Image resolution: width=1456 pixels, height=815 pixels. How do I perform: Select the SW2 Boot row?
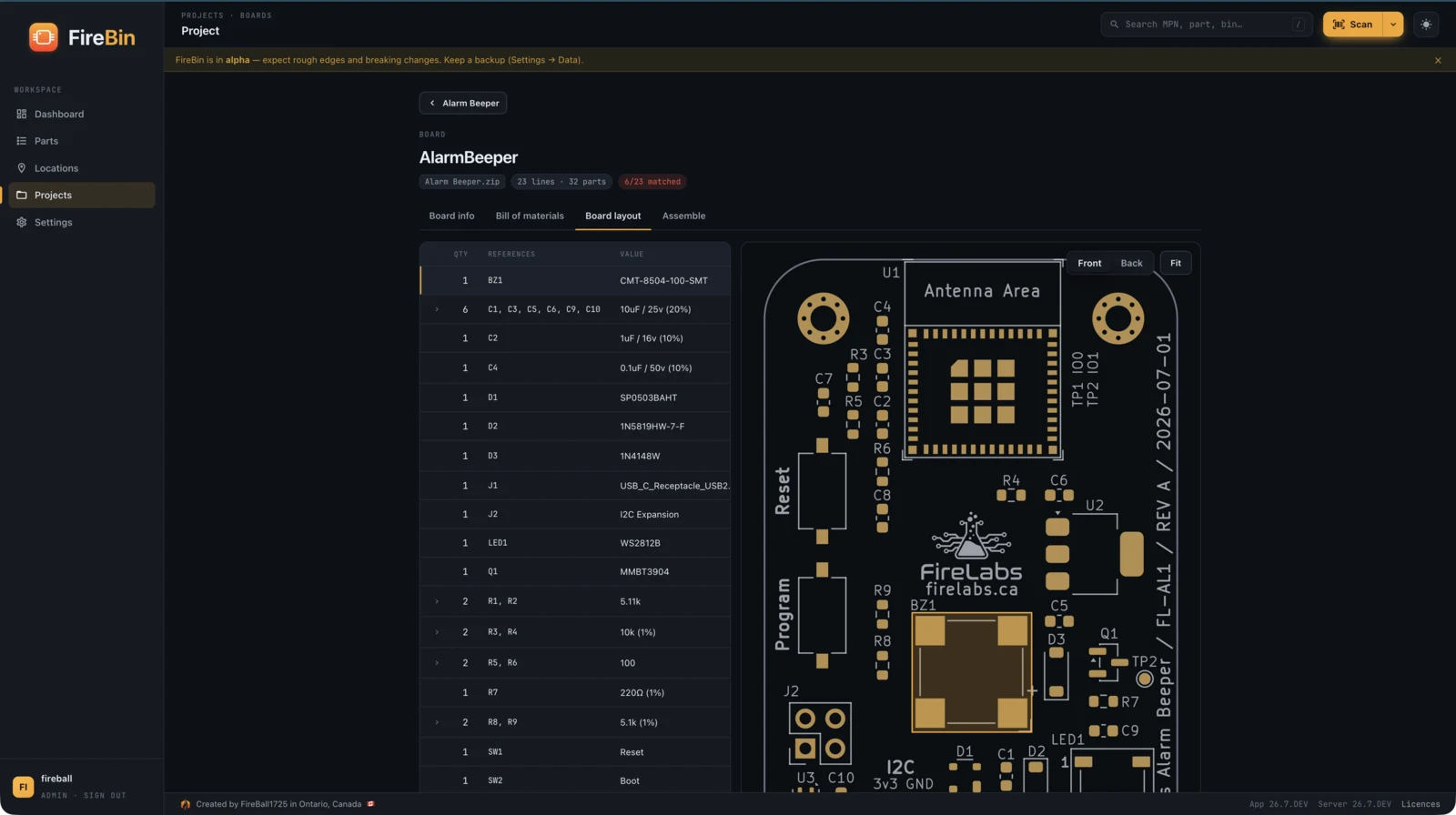tap(575, 780)
